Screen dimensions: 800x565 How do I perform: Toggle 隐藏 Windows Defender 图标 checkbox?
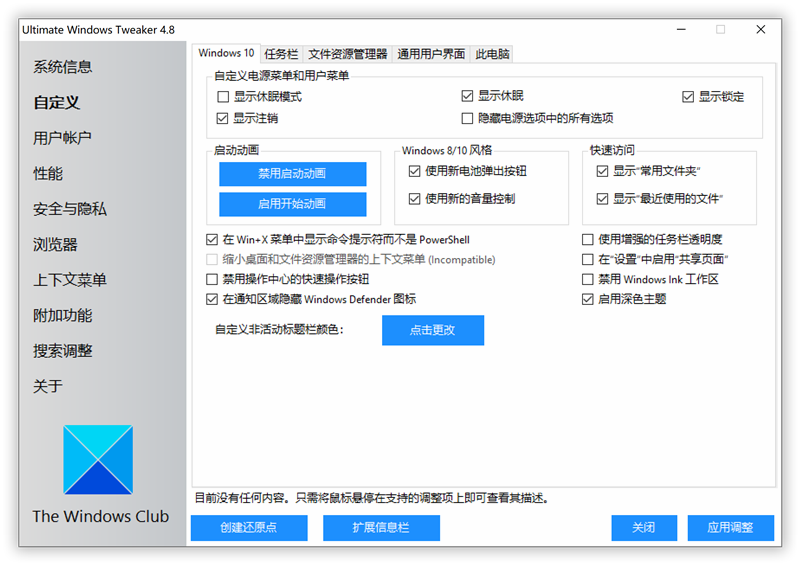212,299
